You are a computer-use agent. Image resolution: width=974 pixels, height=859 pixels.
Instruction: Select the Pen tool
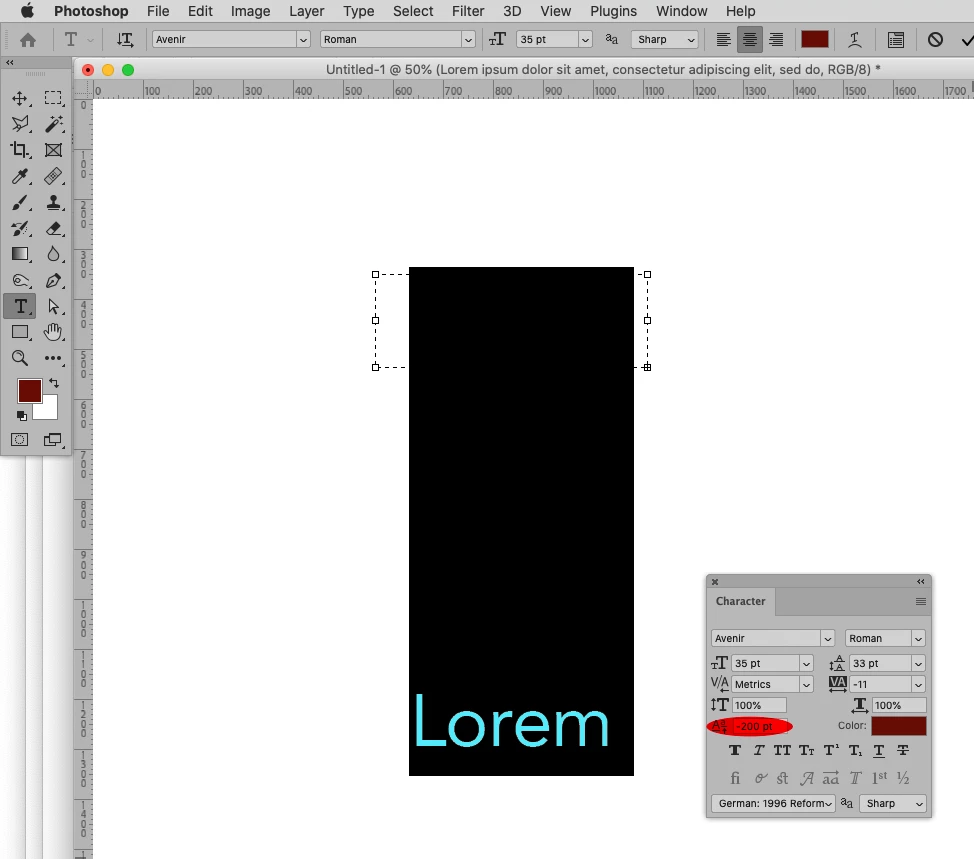(53, 280)
